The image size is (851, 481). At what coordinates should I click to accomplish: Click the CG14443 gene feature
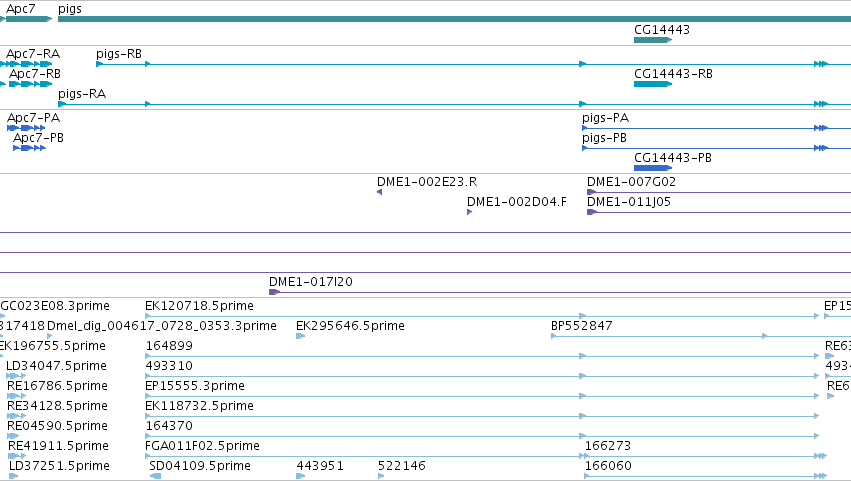653,40
